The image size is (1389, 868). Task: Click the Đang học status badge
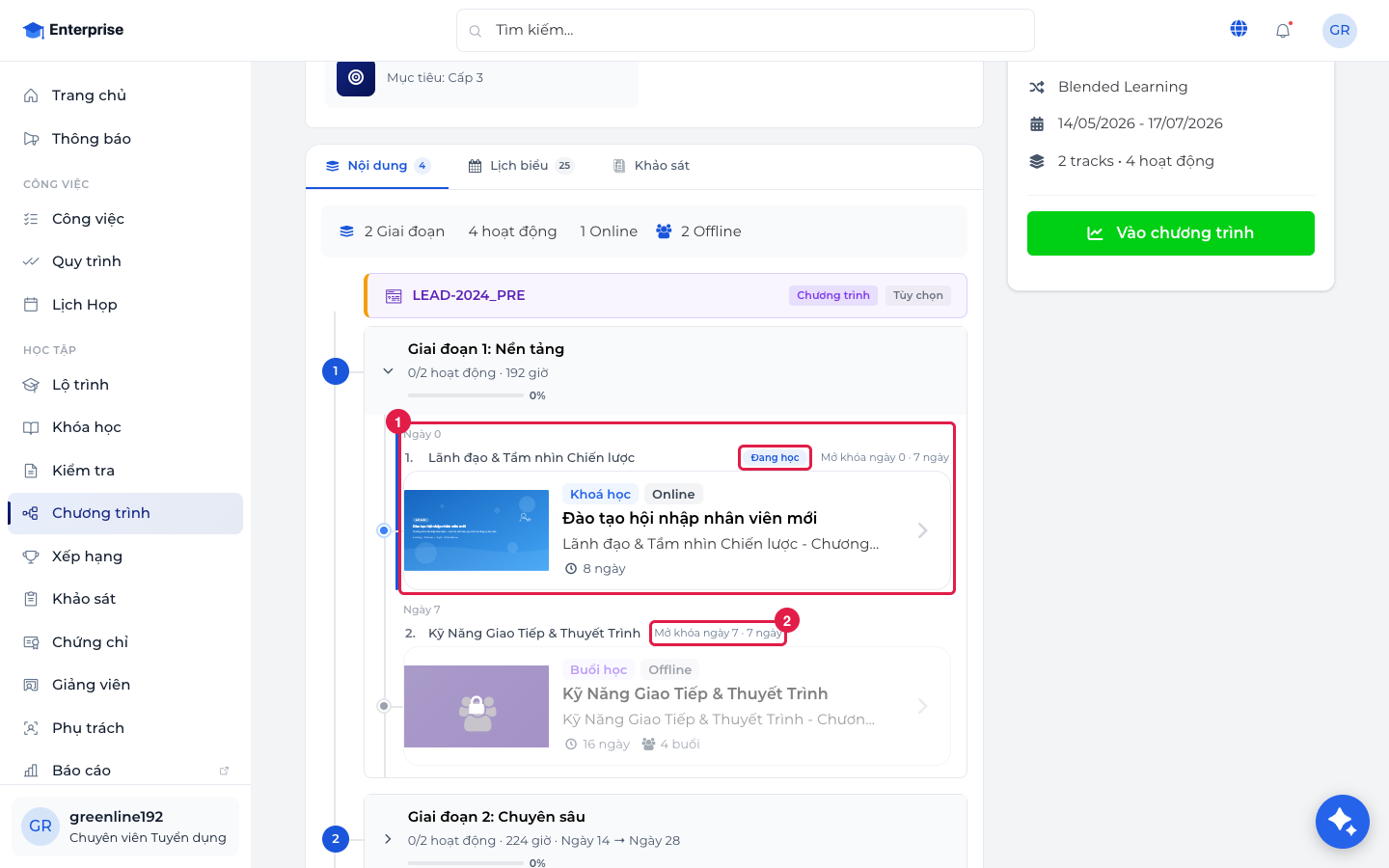775,457
